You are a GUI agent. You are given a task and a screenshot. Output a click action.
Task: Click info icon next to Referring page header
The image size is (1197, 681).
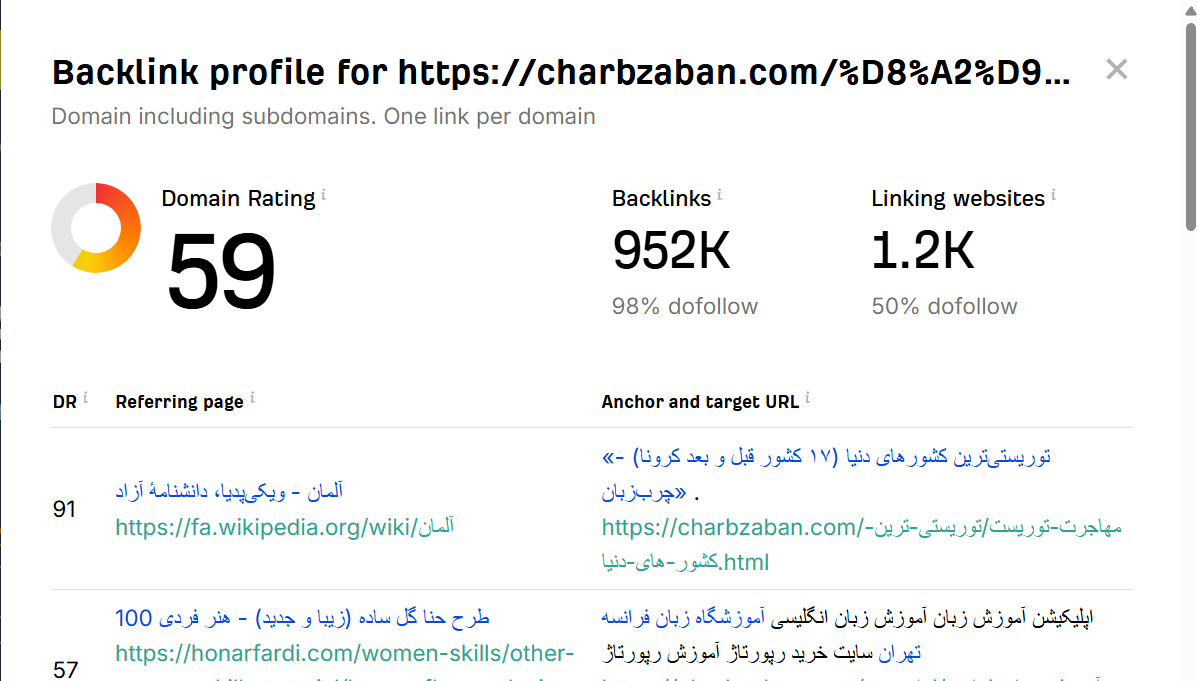click(x=252, y=398)
